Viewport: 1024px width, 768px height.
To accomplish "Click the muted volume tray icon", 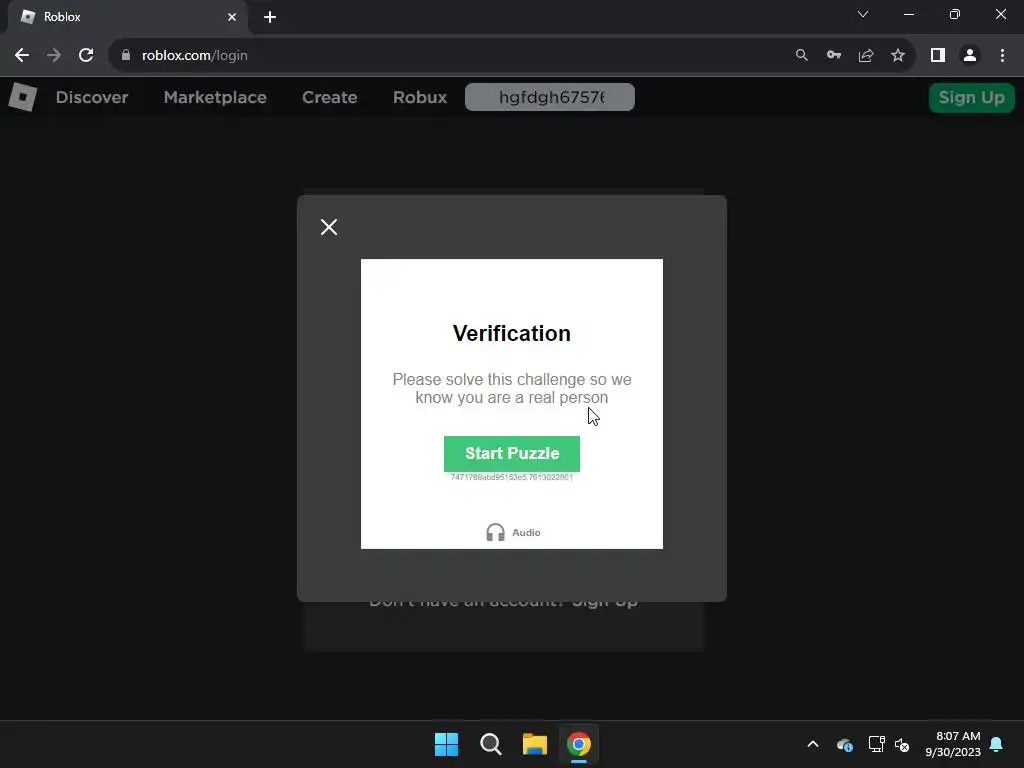I will (x=902, y=744).
